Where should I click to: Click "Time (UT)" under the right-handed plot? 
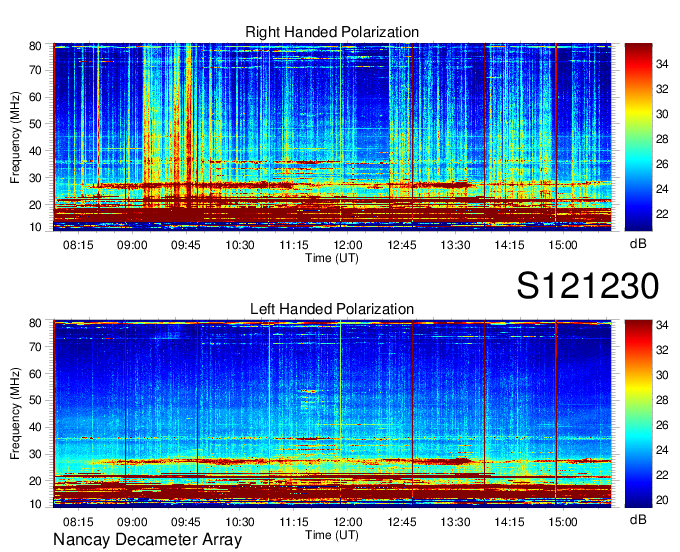[332, 258]
